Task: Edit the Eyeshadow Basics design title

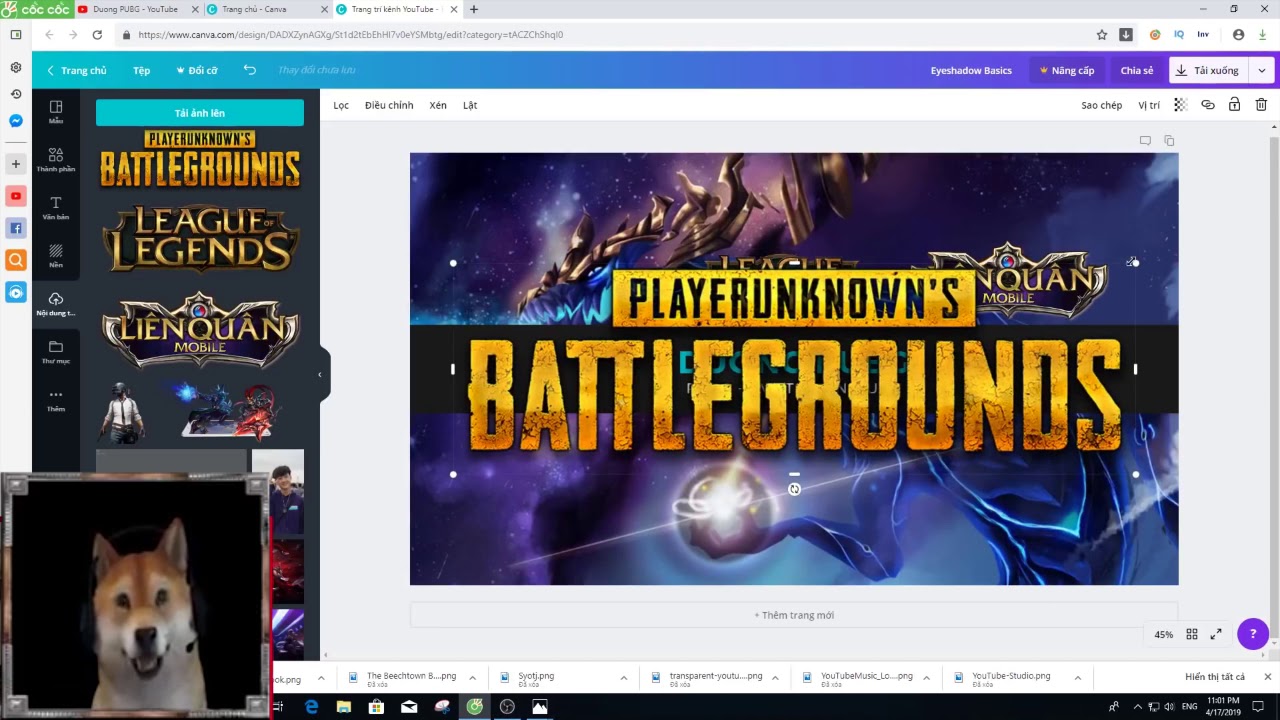Action: [x=971, y=70]
